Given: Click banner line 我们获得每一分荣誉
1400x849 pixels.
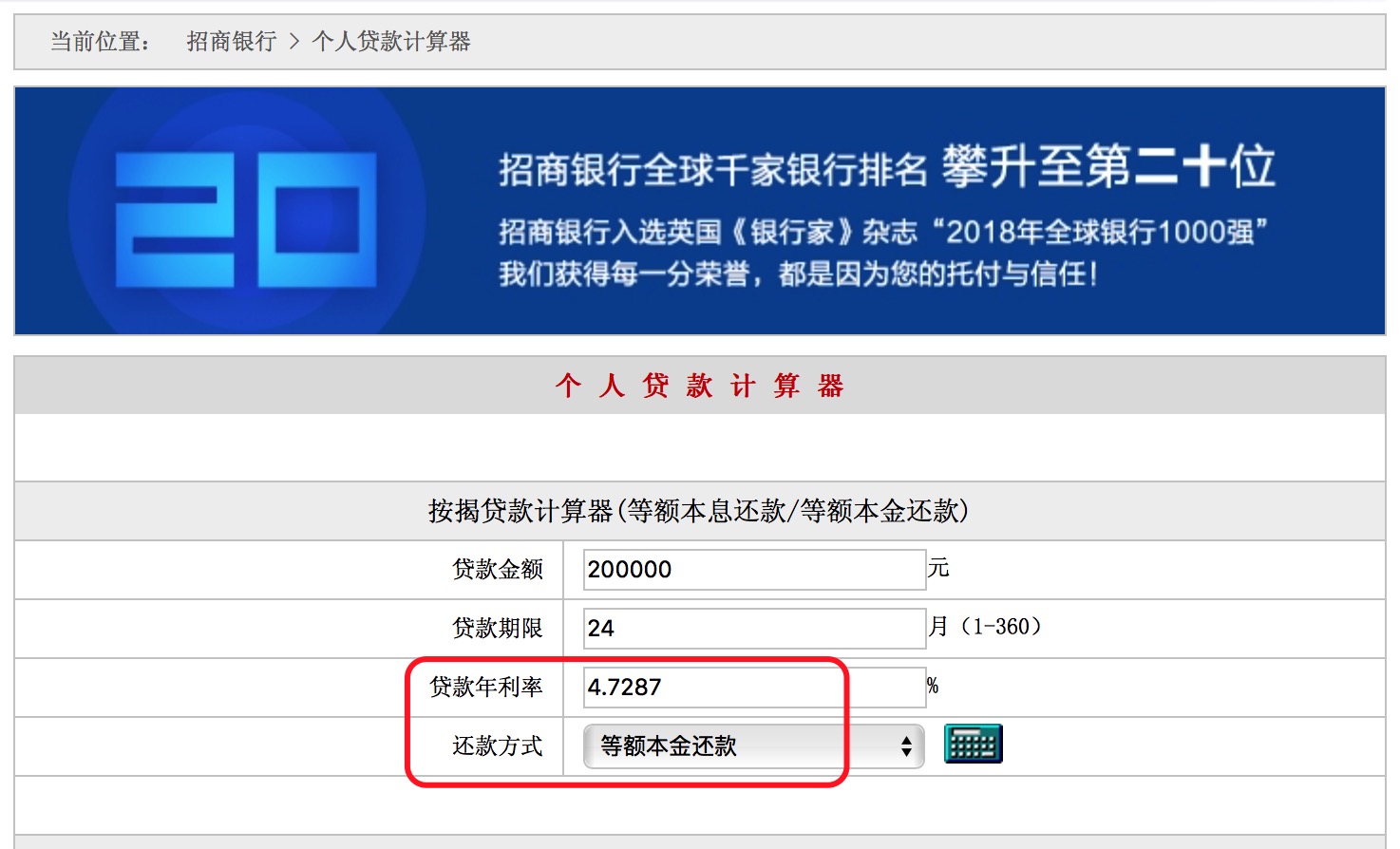Looking at the screenshot, I should click(798, 274).
